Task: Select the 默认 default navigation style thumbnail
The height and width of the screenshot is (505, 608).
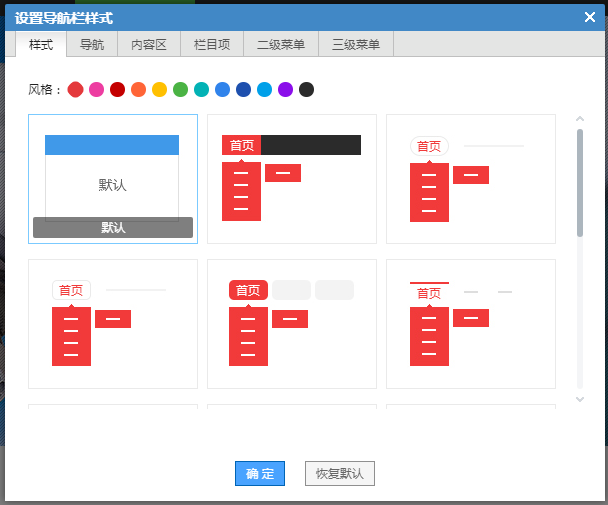Action: (113, 179)
